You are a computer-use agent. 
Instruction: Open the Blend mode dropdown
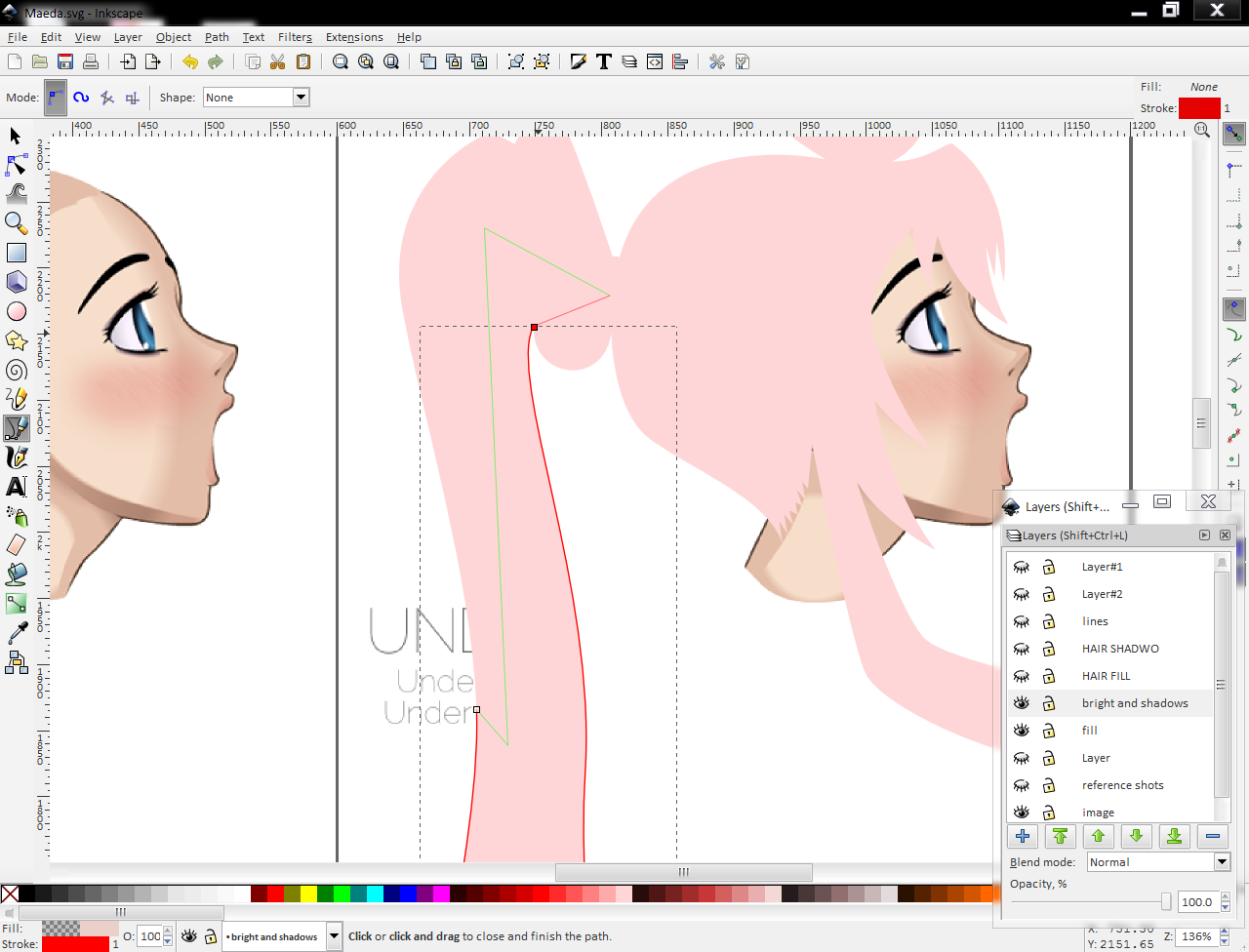(x=1221, y=861)
